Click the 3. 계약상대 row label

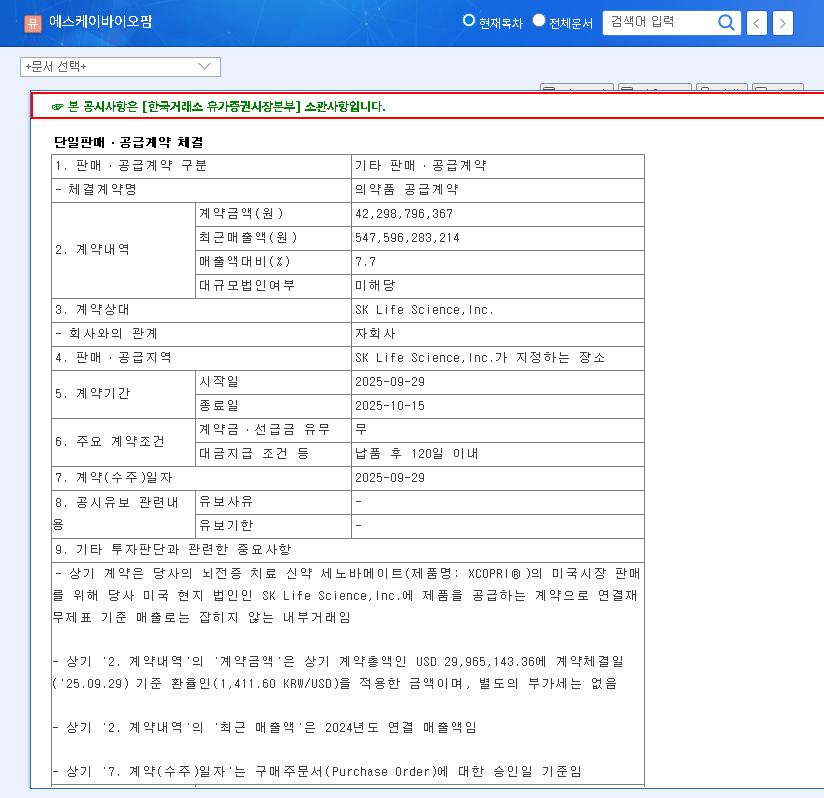(92, 310)
